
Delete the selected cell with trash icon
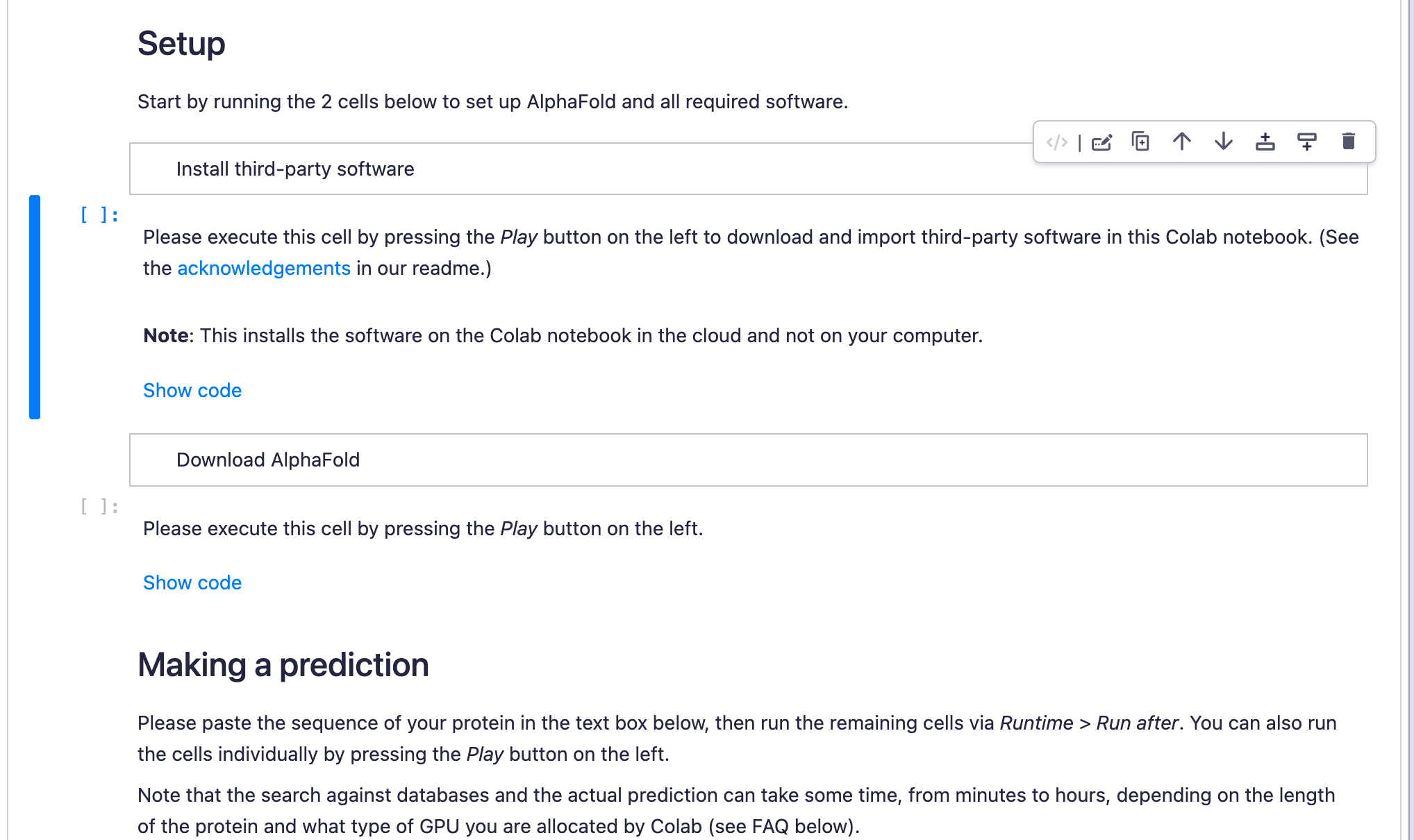point(1348,142)
